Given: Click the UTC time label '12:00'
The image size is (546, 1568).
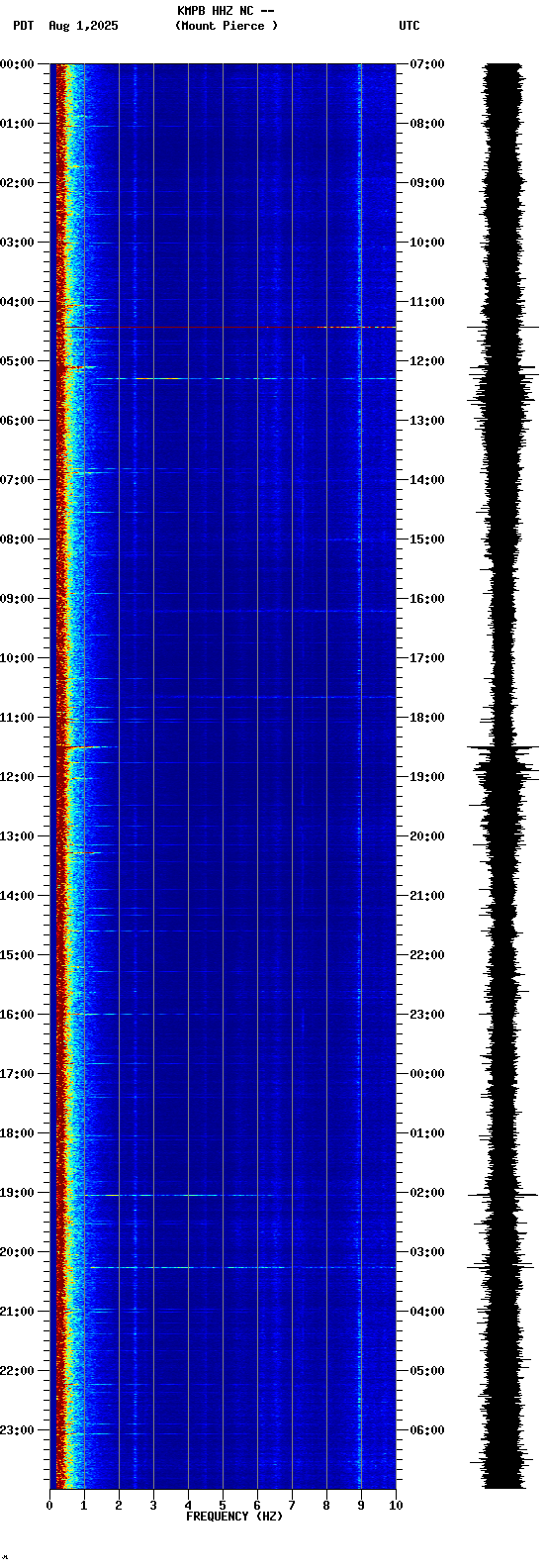Looking at the screenshot, I should pos(427,361).
